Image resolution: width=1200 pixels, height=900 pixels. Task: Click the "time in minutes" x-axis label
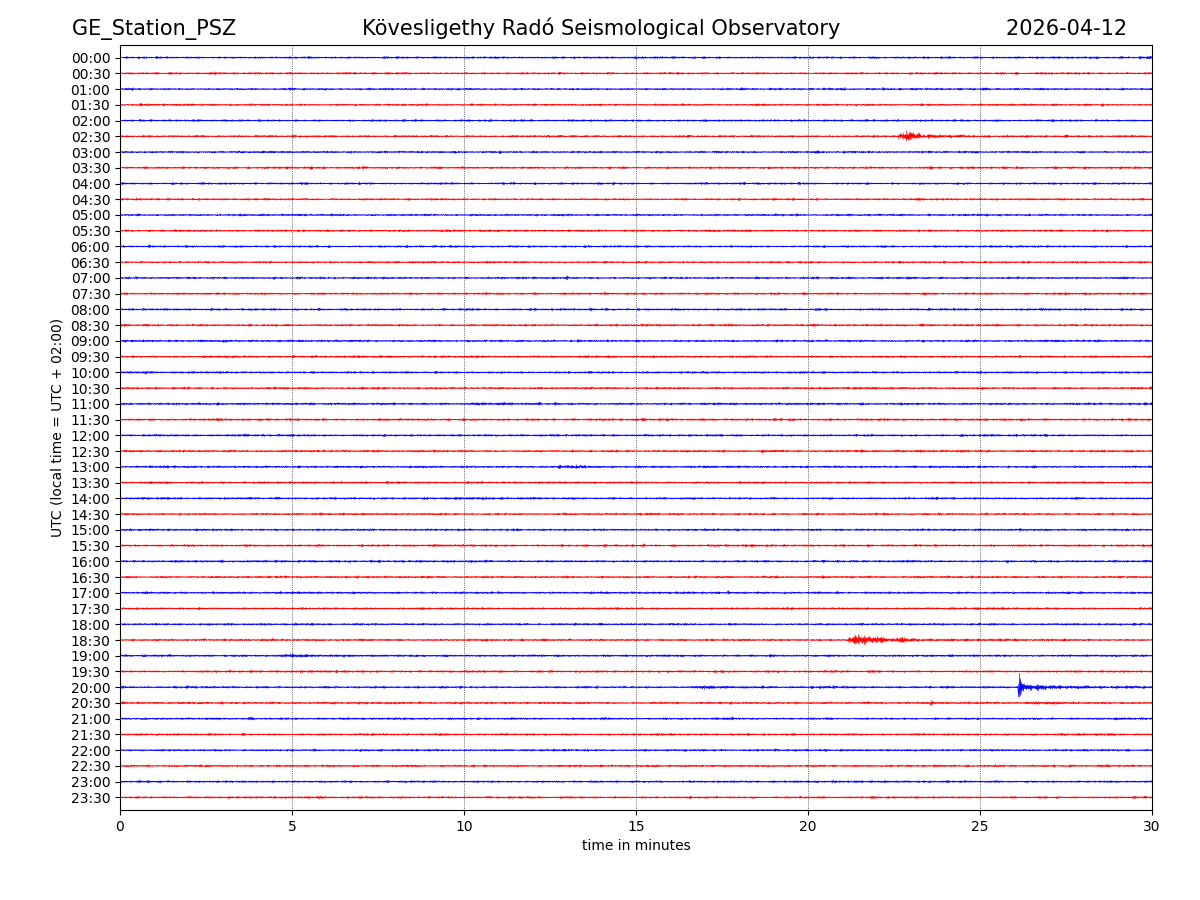636,846
